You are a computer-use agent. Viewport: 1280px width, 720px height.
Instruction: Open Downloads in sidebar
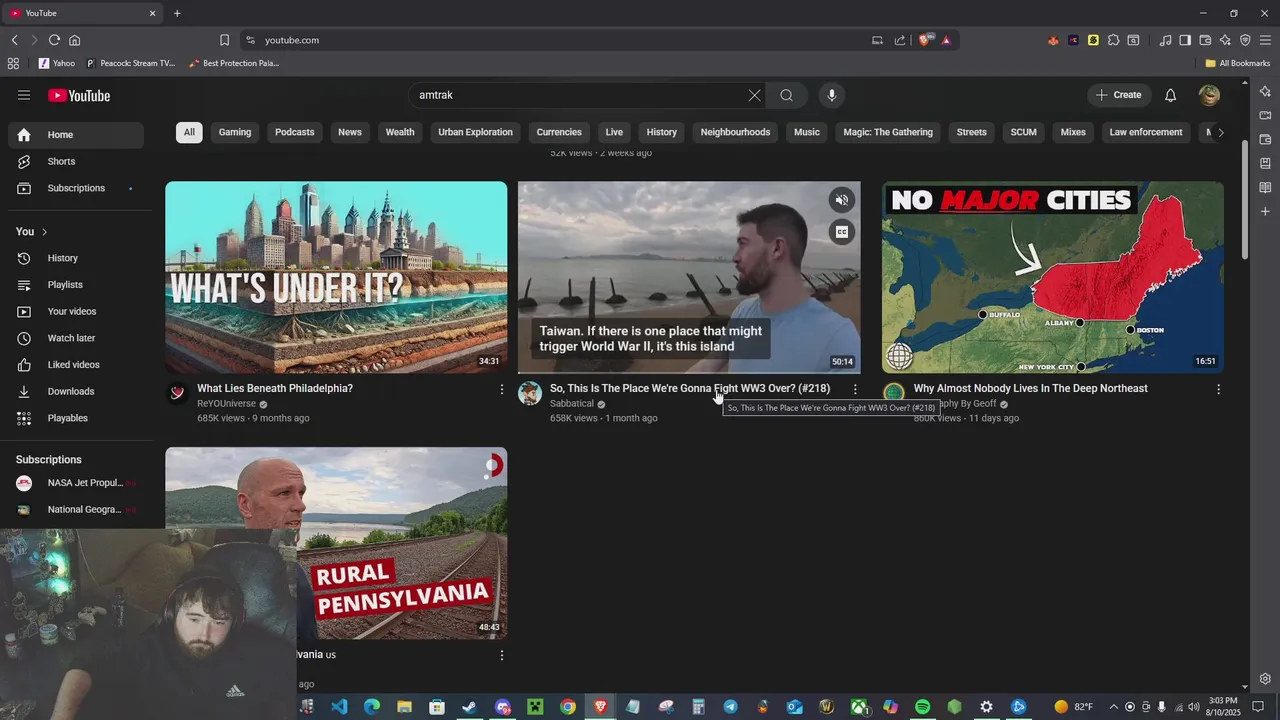76,391
